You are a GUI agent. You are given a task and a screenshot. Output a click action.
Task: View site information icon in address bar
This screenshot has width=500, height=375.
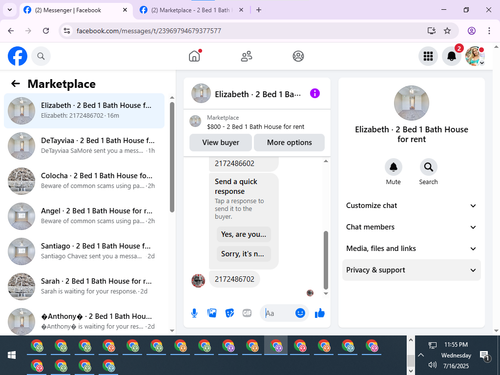click(x=67, y=31)
